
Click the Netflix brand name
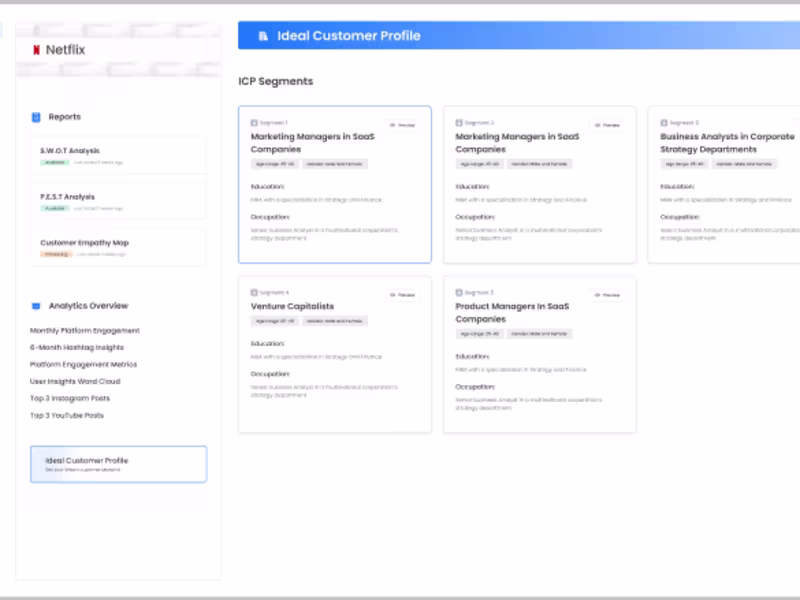click(65, 49)
